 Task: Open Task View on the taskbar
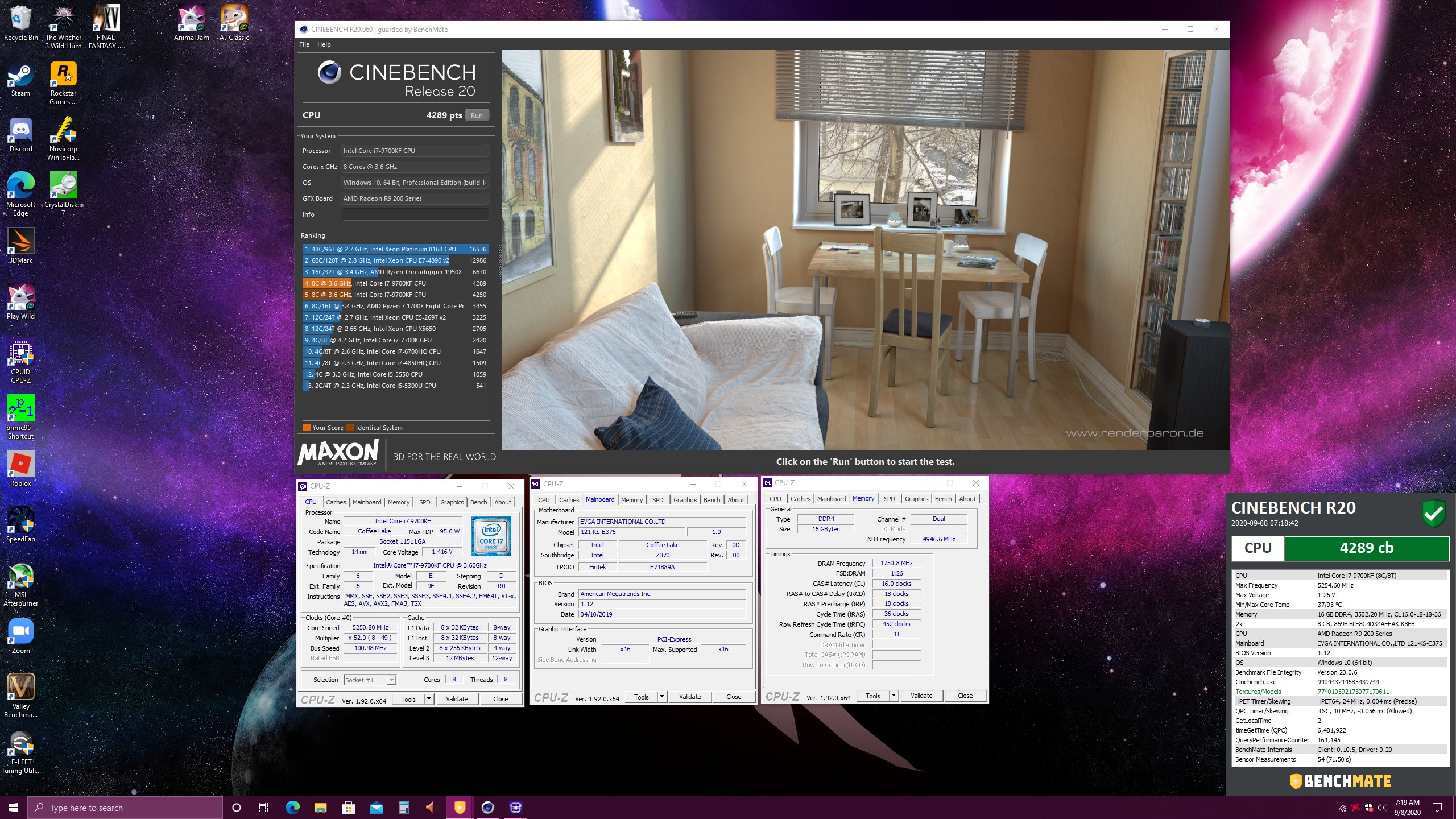coord(264,807)
